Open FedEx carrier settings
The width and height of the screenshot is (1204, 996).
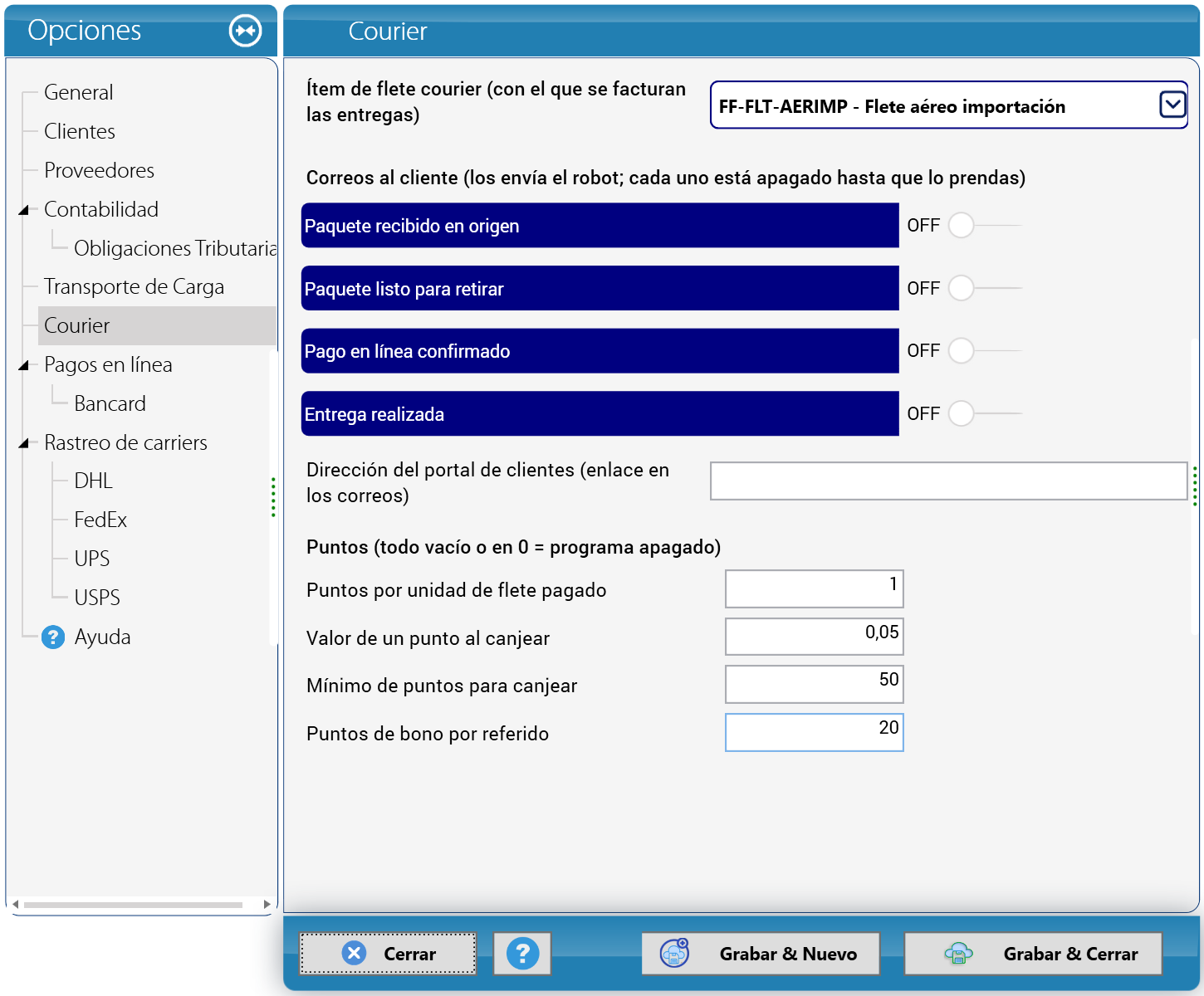[100, 520]
